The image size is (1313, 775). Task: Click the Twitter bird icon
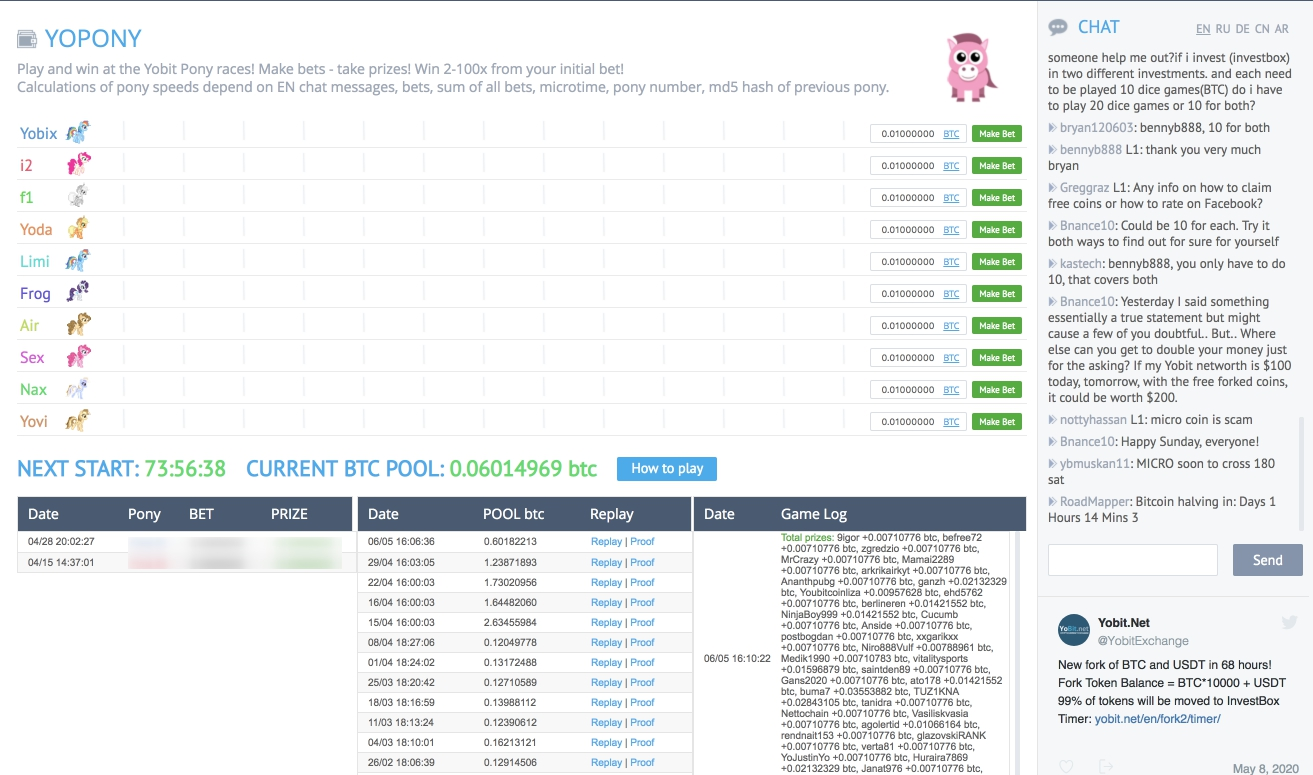(1289, 622)
